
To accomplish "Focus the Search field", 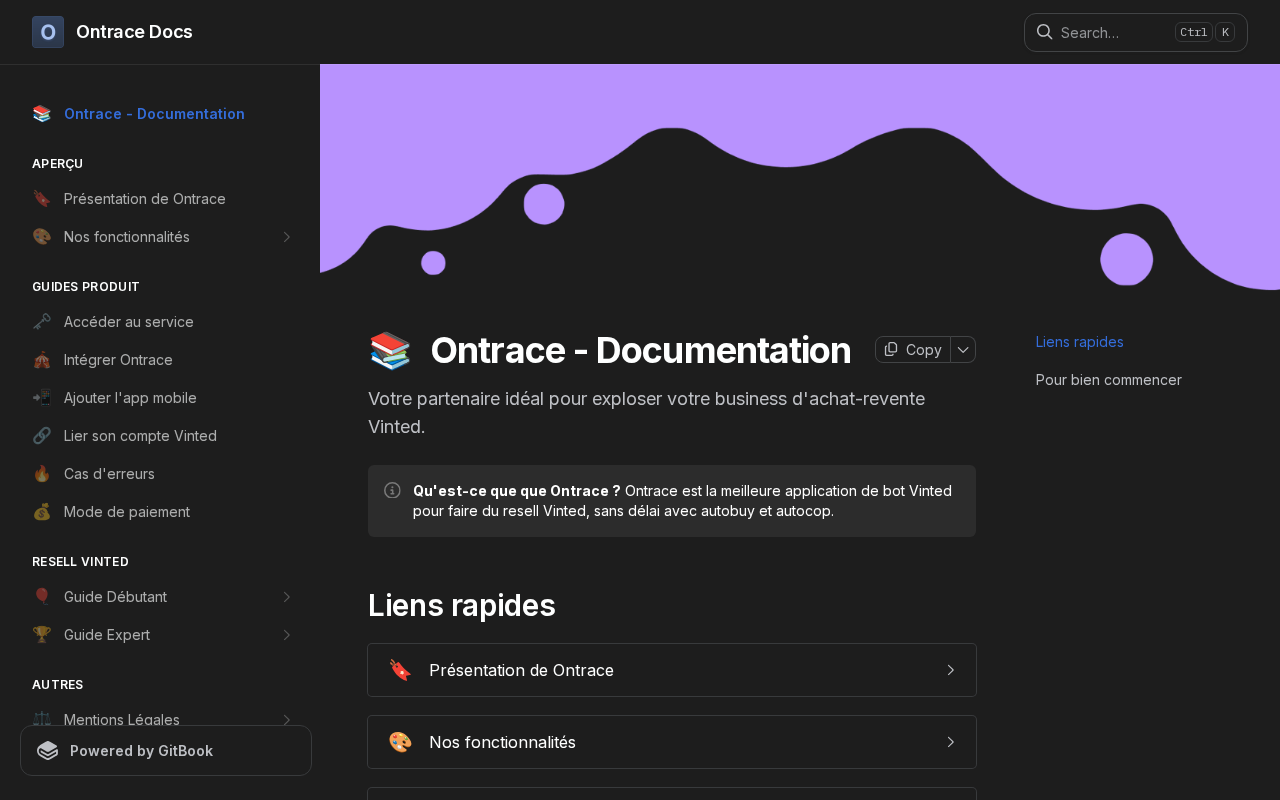I will coord(1136,32).
